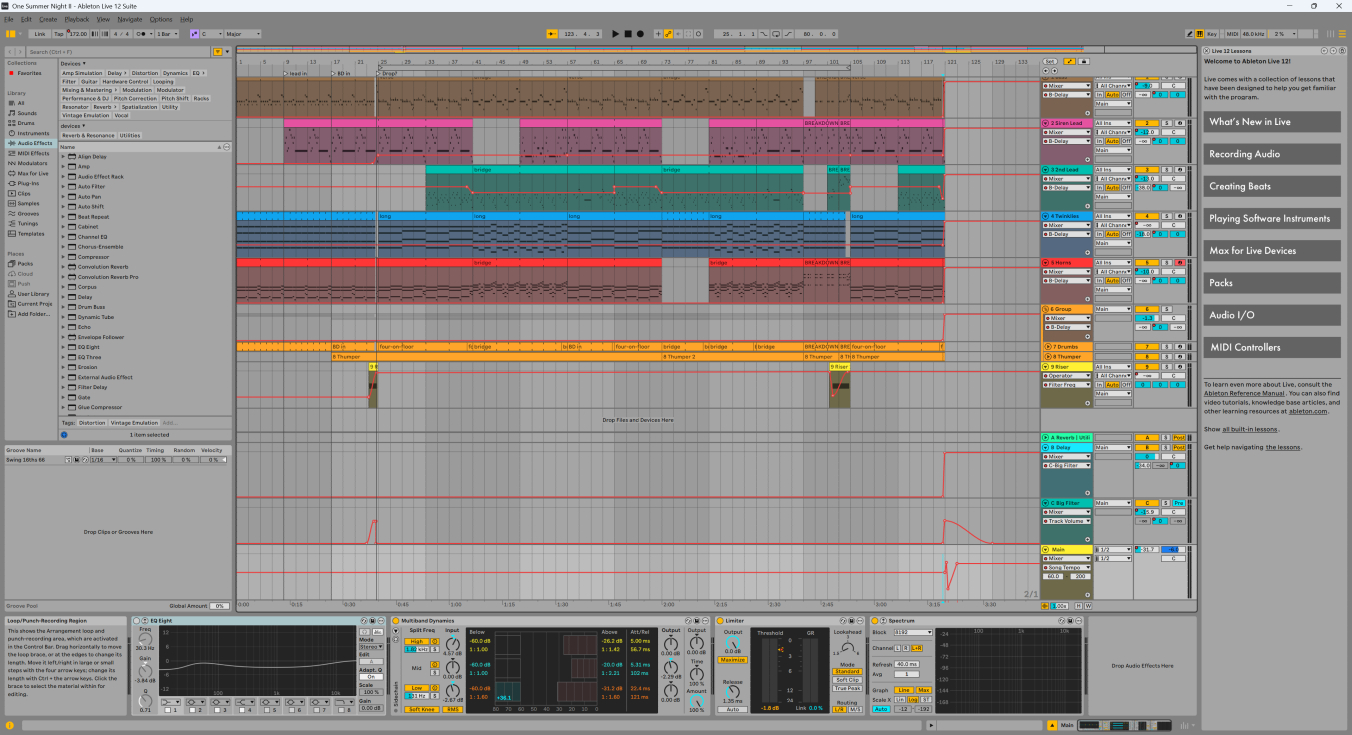Open the Spectrum Block size dropdown
The image size is (1352, 735).
point(915,632)
